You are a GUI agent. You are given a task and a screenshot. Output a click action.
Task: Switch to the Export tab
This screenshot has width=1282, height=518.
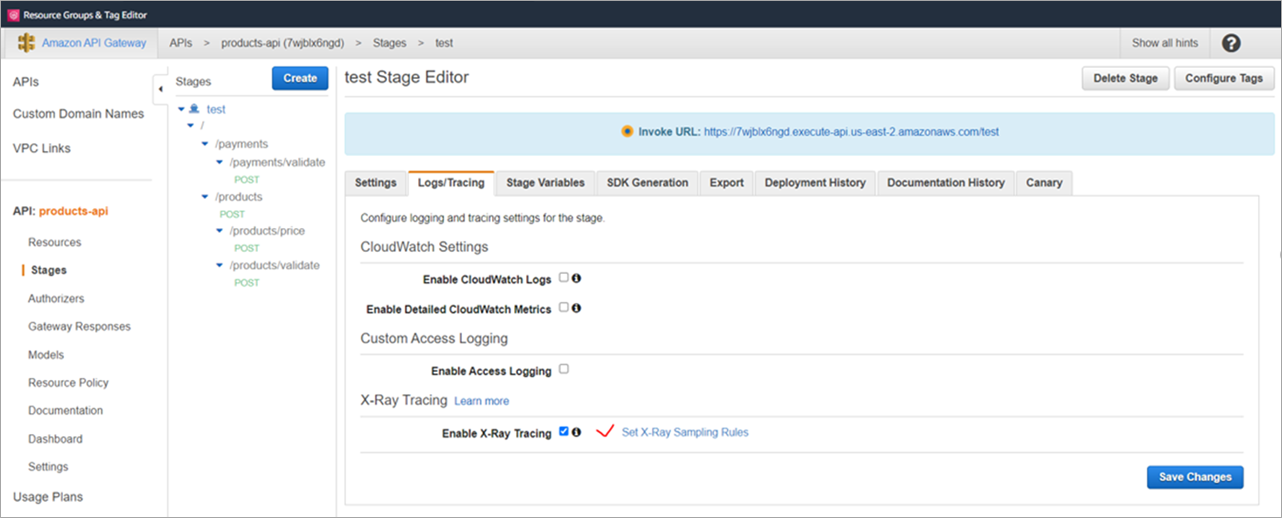pos(727,183)
